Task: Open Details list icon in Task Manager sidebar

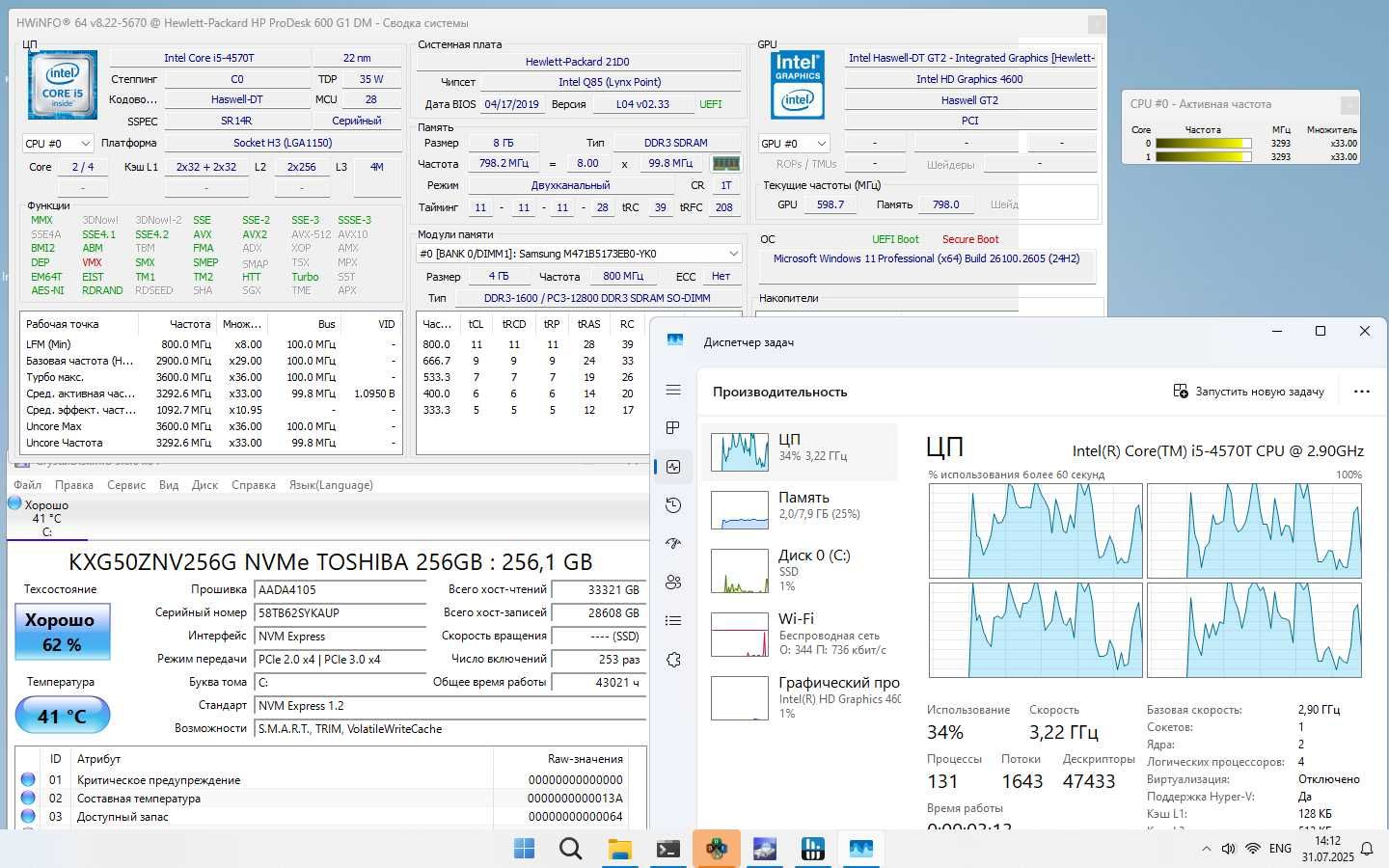Action: pos(673,621)
